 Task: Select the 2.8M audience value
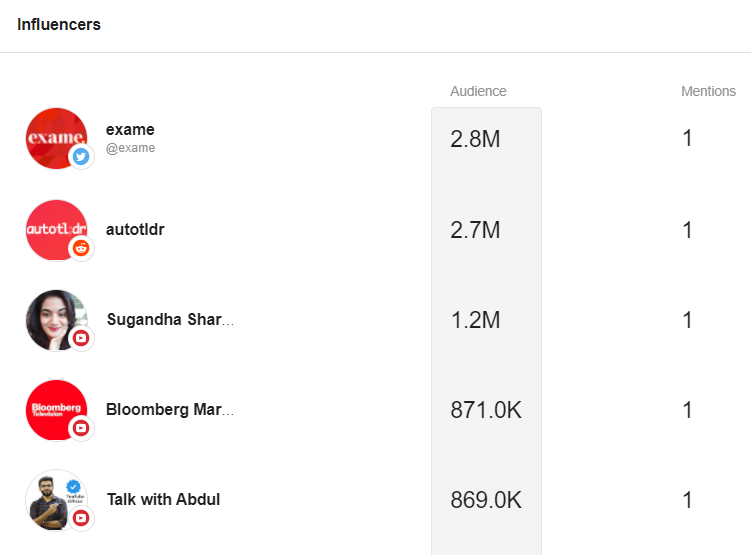[475, 139]
